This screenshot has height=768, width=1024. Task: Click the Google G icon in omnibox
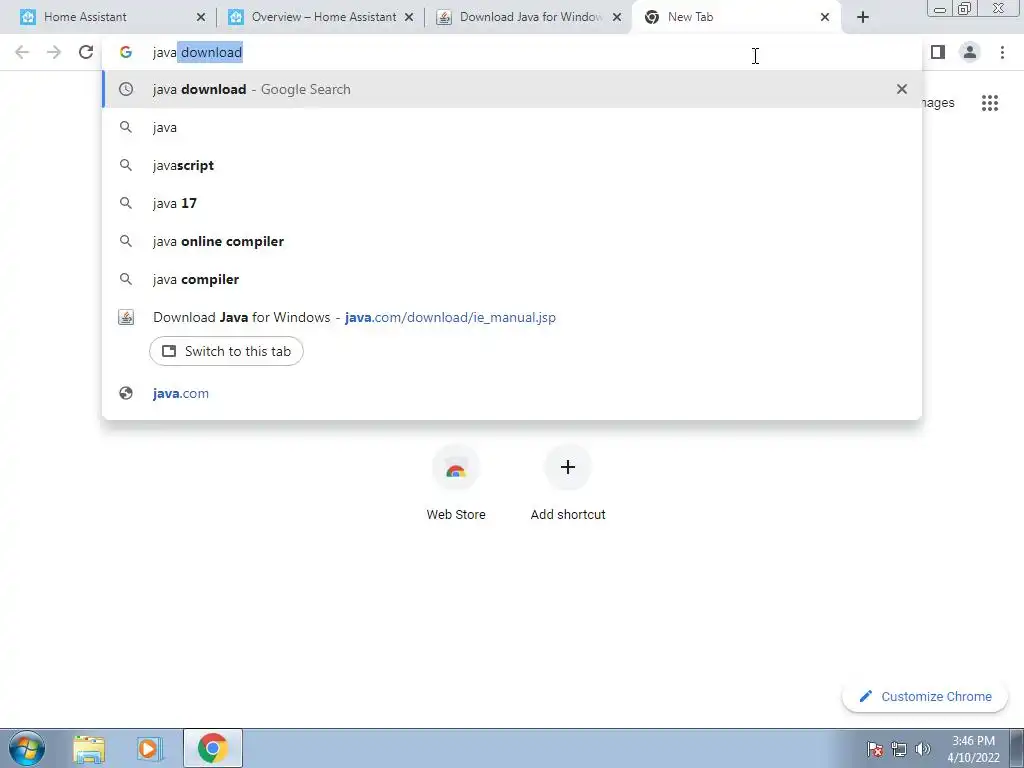click(x=126, y=52)
